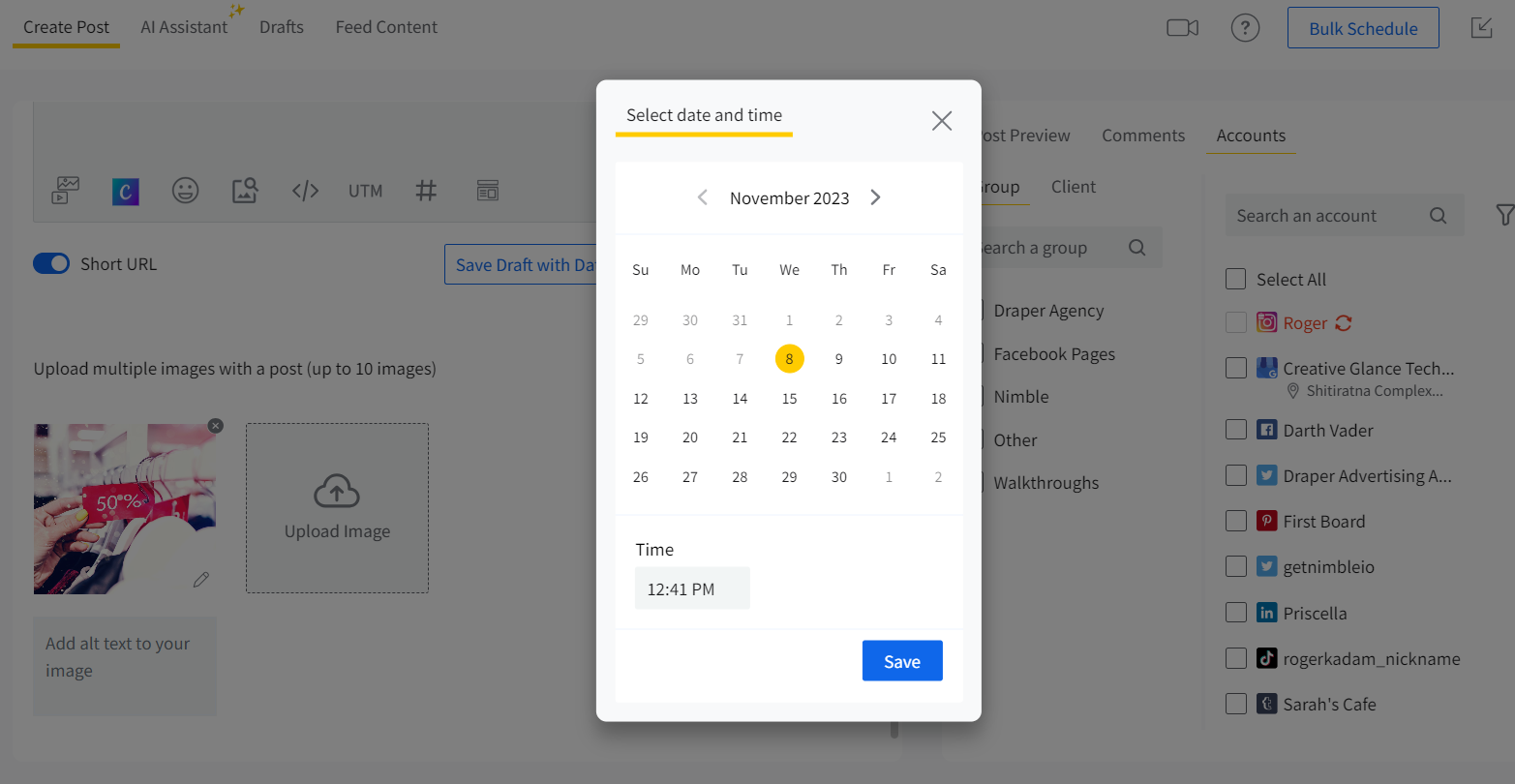Click the filter icon beside account search
The width and height of the screenshot is (1515, 784).
1503,215
